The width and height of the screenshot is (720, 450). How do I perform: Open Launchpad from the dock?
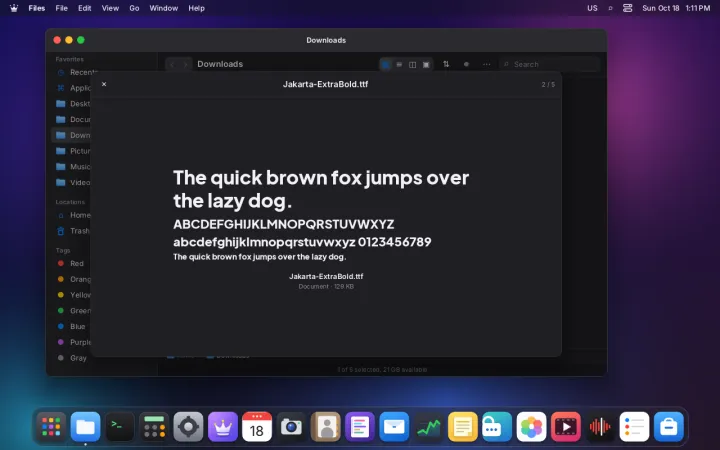click(51, 427)
